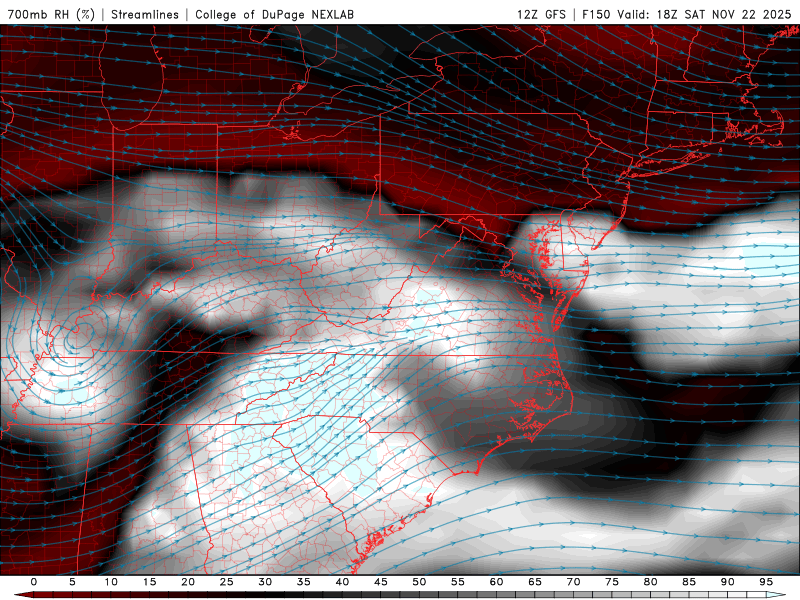Click the "45" value on color scale
800x600 pixels.
coord(381,582)
